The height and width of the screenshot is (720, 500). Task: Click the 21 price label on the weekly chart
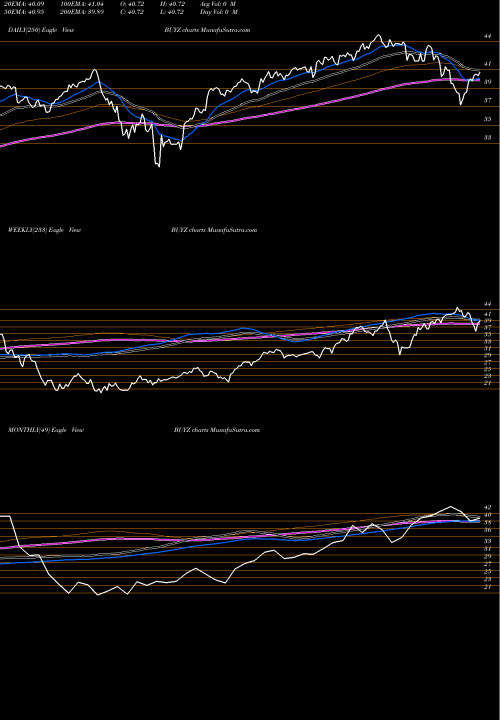488,382
